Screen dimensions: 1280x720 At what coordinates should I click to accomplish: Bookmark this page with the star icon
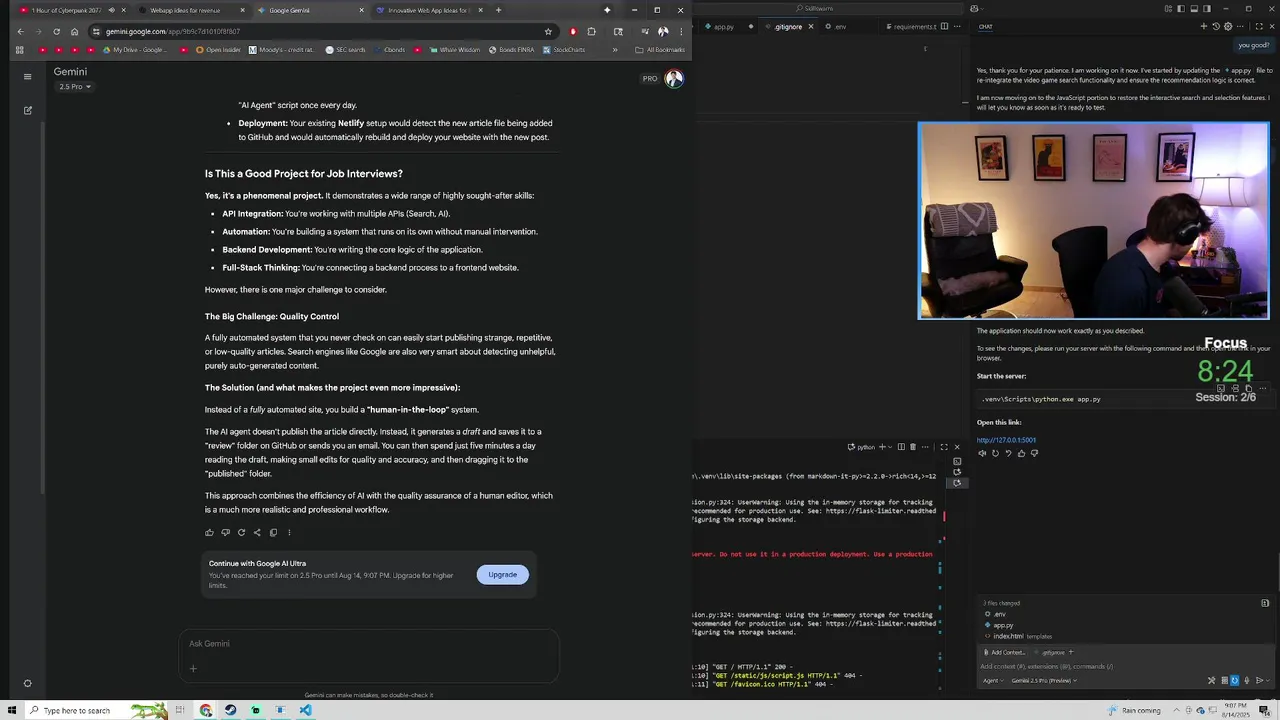click(x=548, y=31)
